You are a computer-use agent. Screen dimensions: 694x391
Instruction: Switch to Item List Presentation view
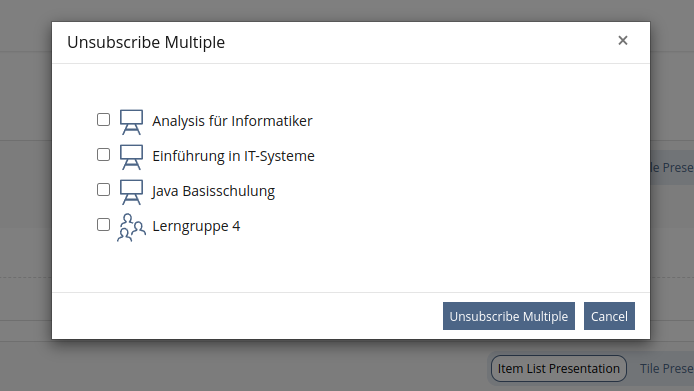tap(559, 368)
